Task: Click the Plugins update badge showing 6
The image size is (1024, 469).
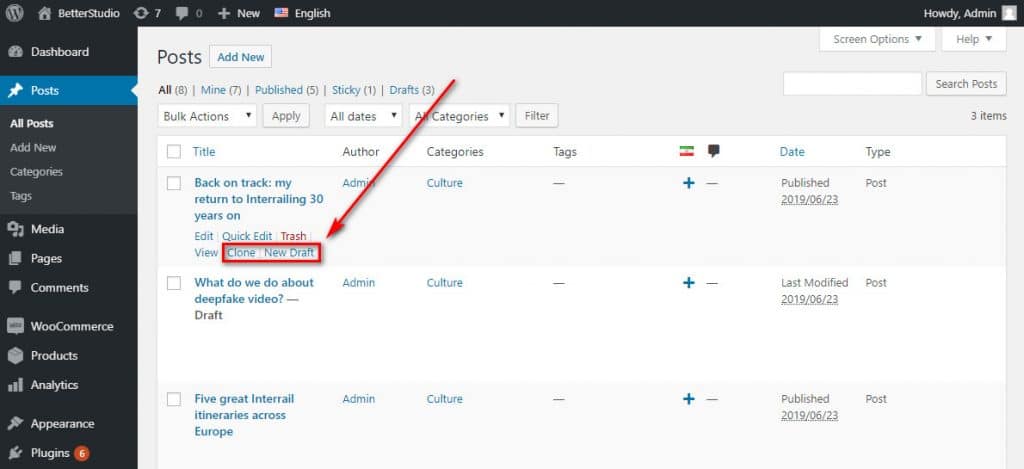Action: point(82,453)
